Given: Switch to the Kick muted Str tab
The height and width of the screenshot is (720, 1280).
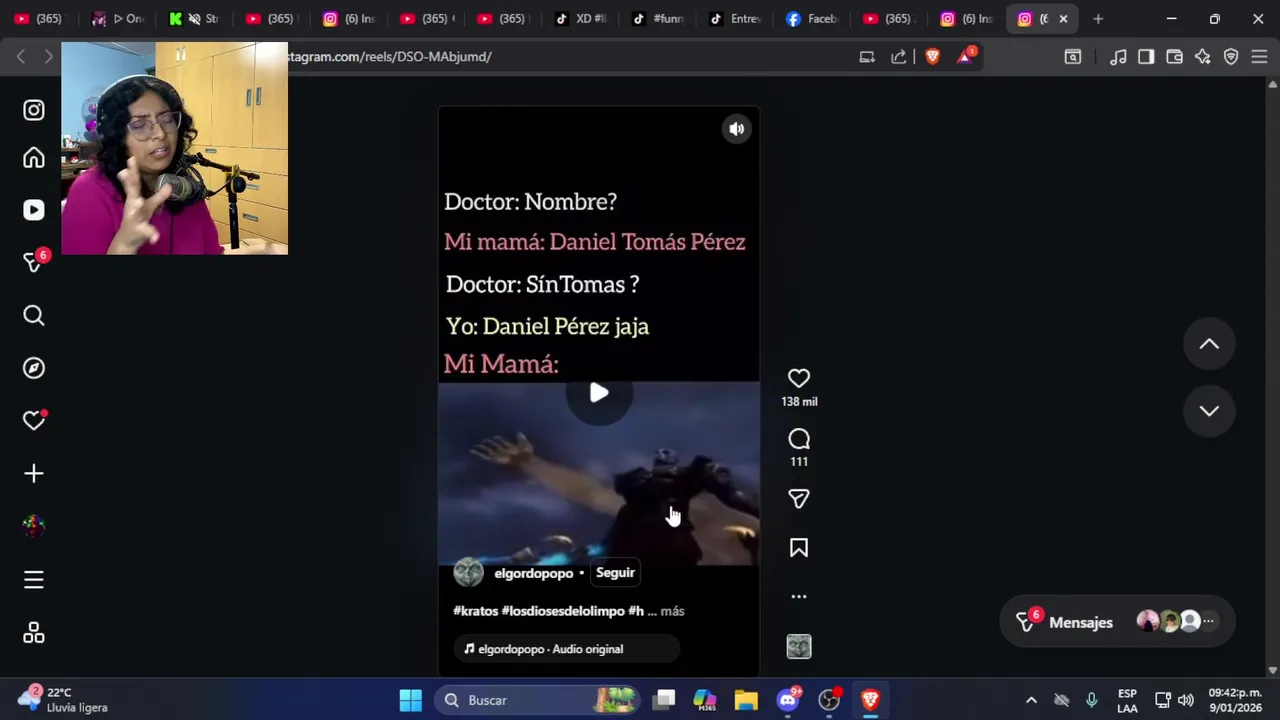Looking at the screenshot, I should pyautogui.click(x=195, y=19).
